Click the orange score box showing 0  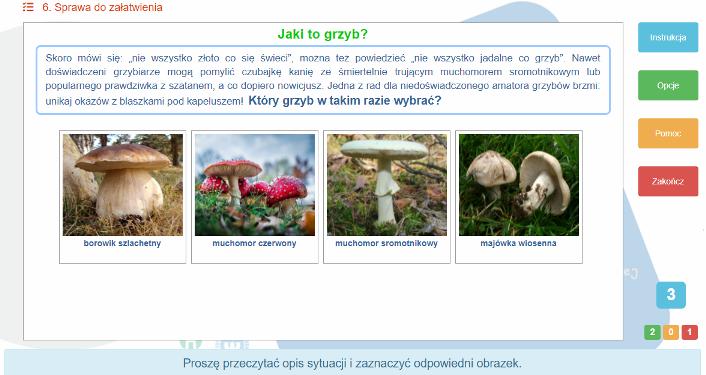click(671, 332)
